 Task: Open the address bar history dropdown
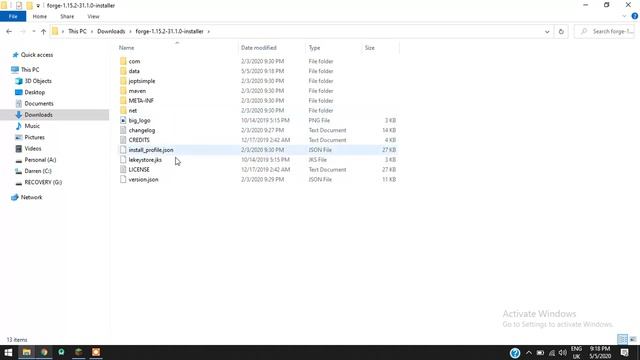[x=547, y=31]
